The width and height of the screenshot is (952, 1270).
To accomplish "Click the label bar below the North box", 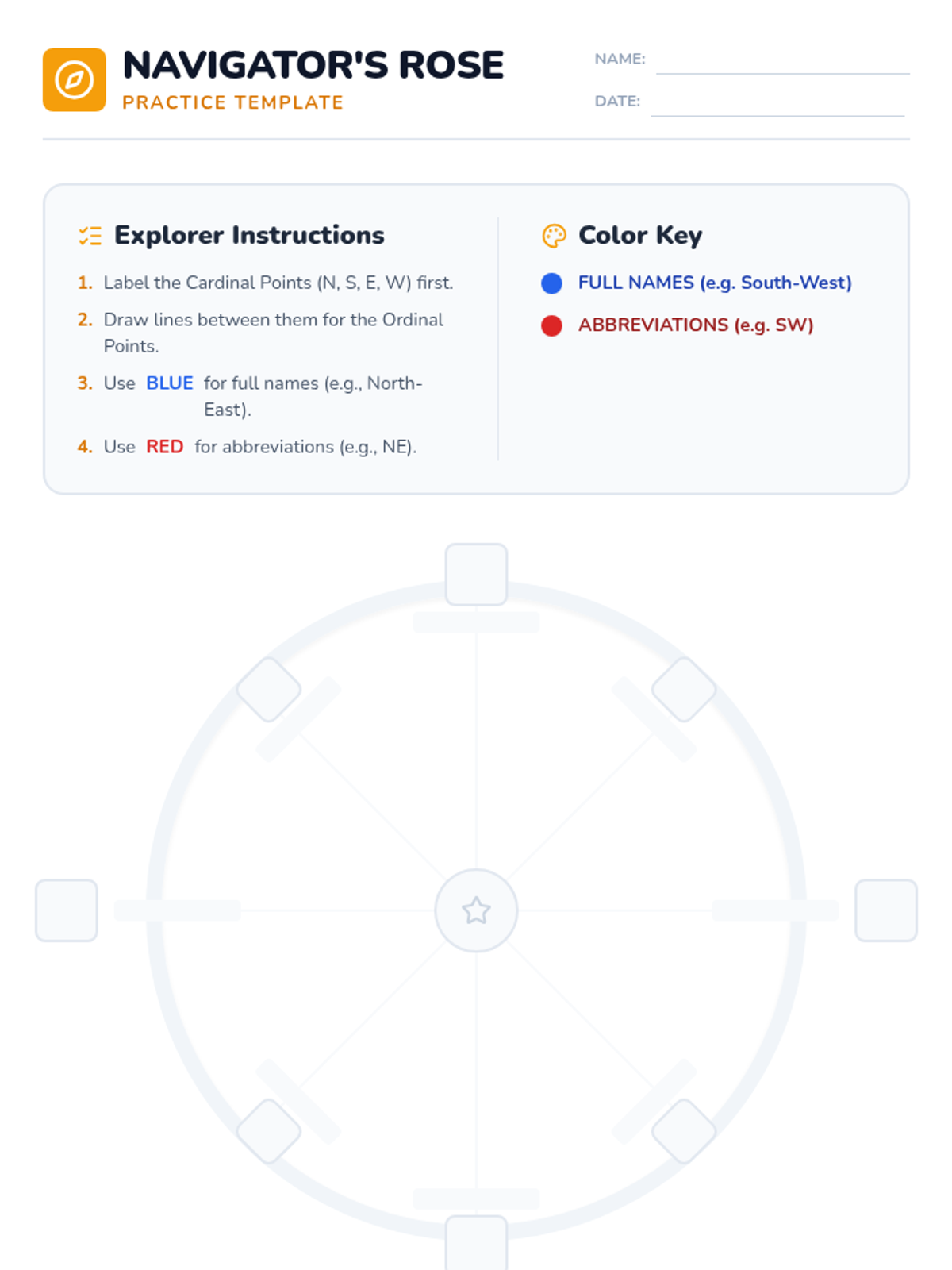I will 476,622.
